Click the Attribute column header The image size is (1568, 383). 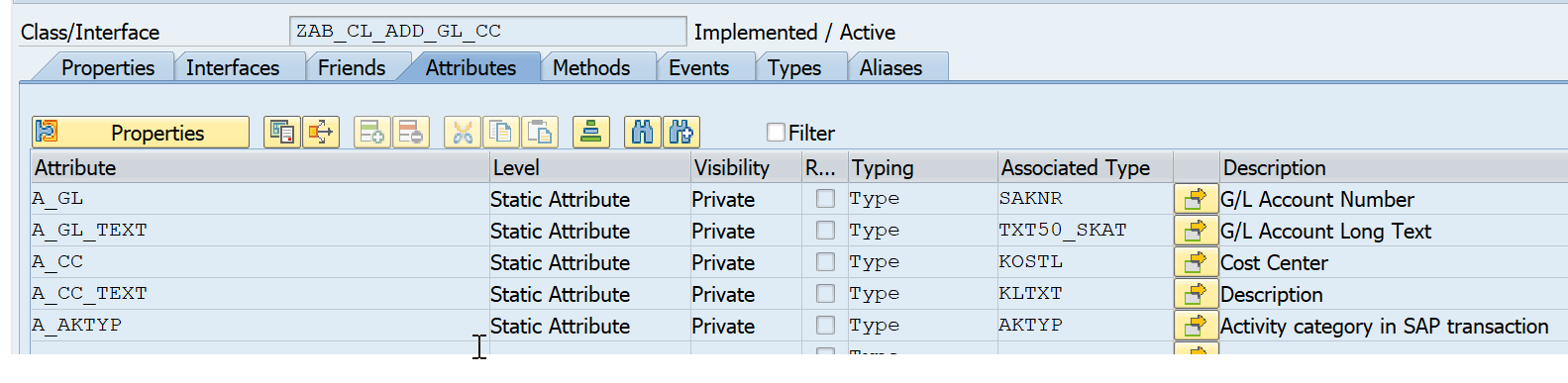(260, 167)
